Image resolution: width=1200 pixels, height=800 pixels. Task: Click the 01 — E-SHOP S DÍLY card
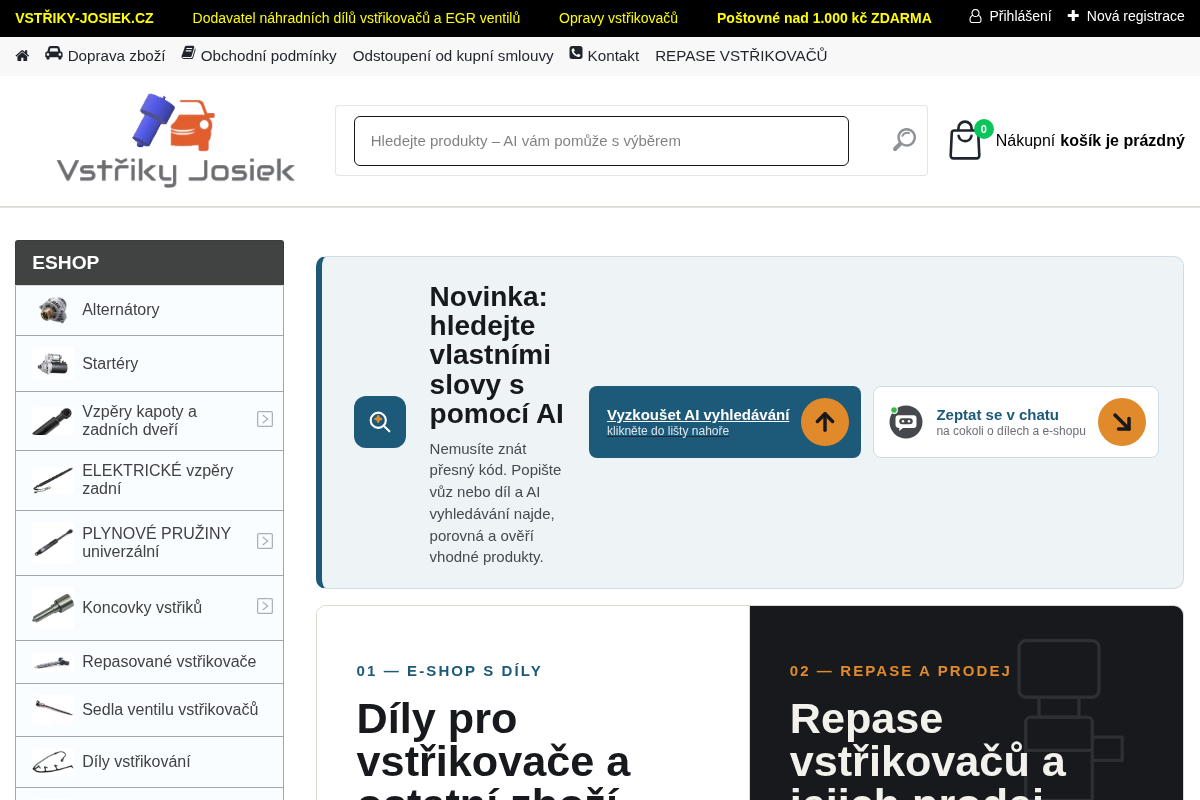pos(533,703)
